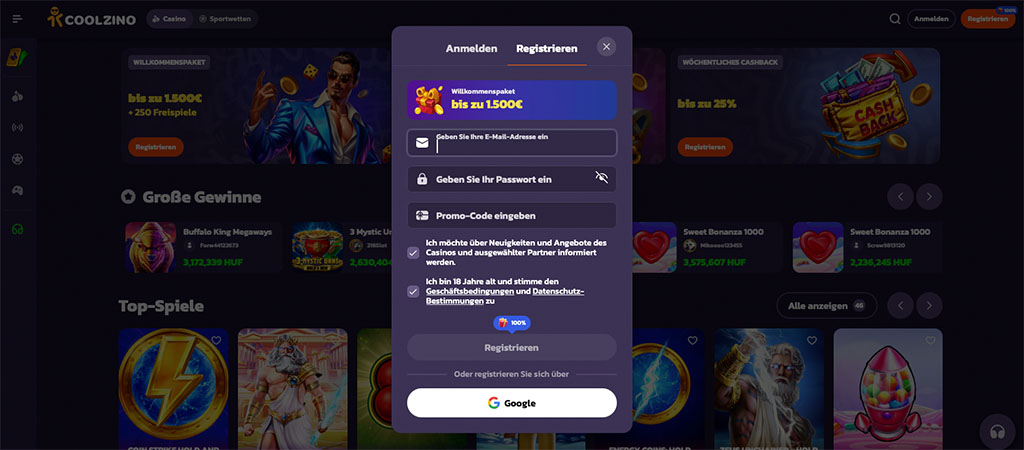Go to next Große Gewinne slide
This screenshot has width=1024, height=450.
929,197
